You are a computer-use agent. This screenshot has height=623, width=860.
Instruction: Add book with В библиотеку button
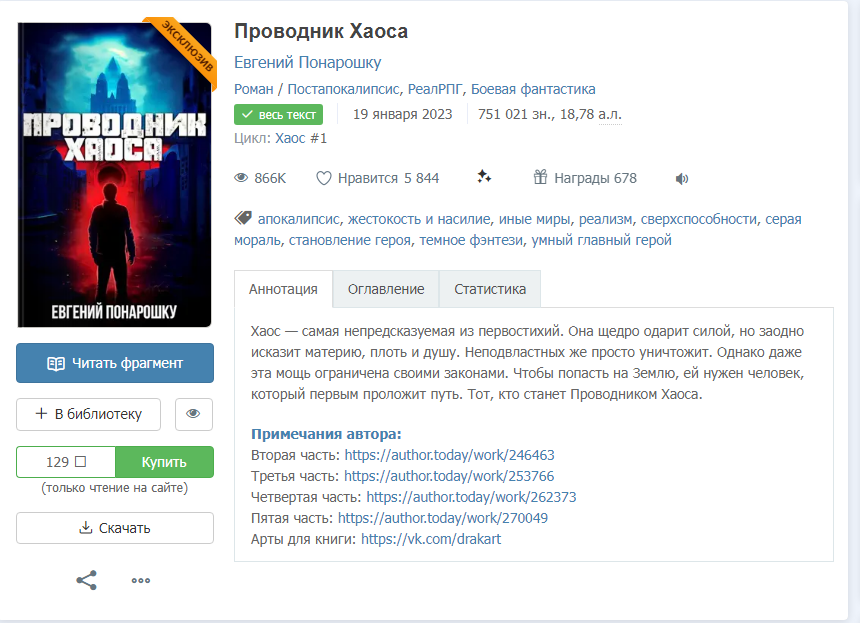coord(88,414)
